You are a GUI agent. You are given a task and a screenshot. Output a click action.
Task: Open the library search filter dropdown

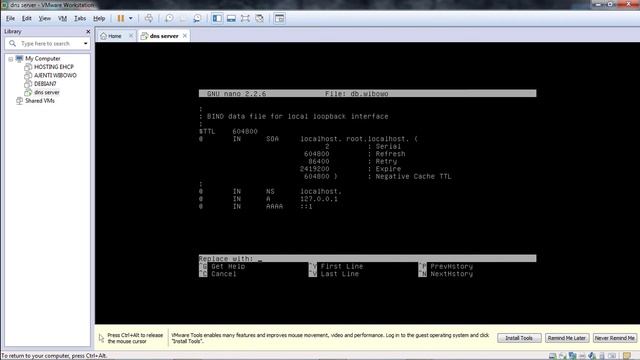click(x=85, y=44)
